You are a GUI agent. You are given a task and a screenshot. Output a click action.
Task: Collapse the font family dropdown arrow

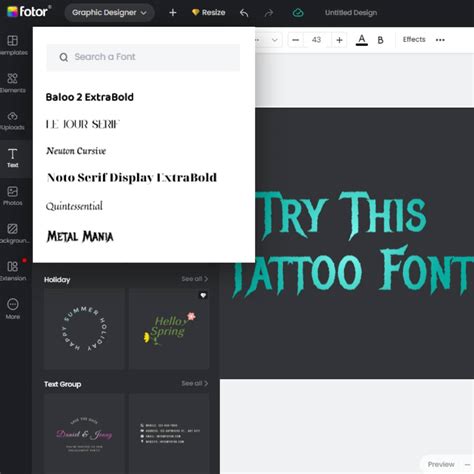tap(274, 40)
